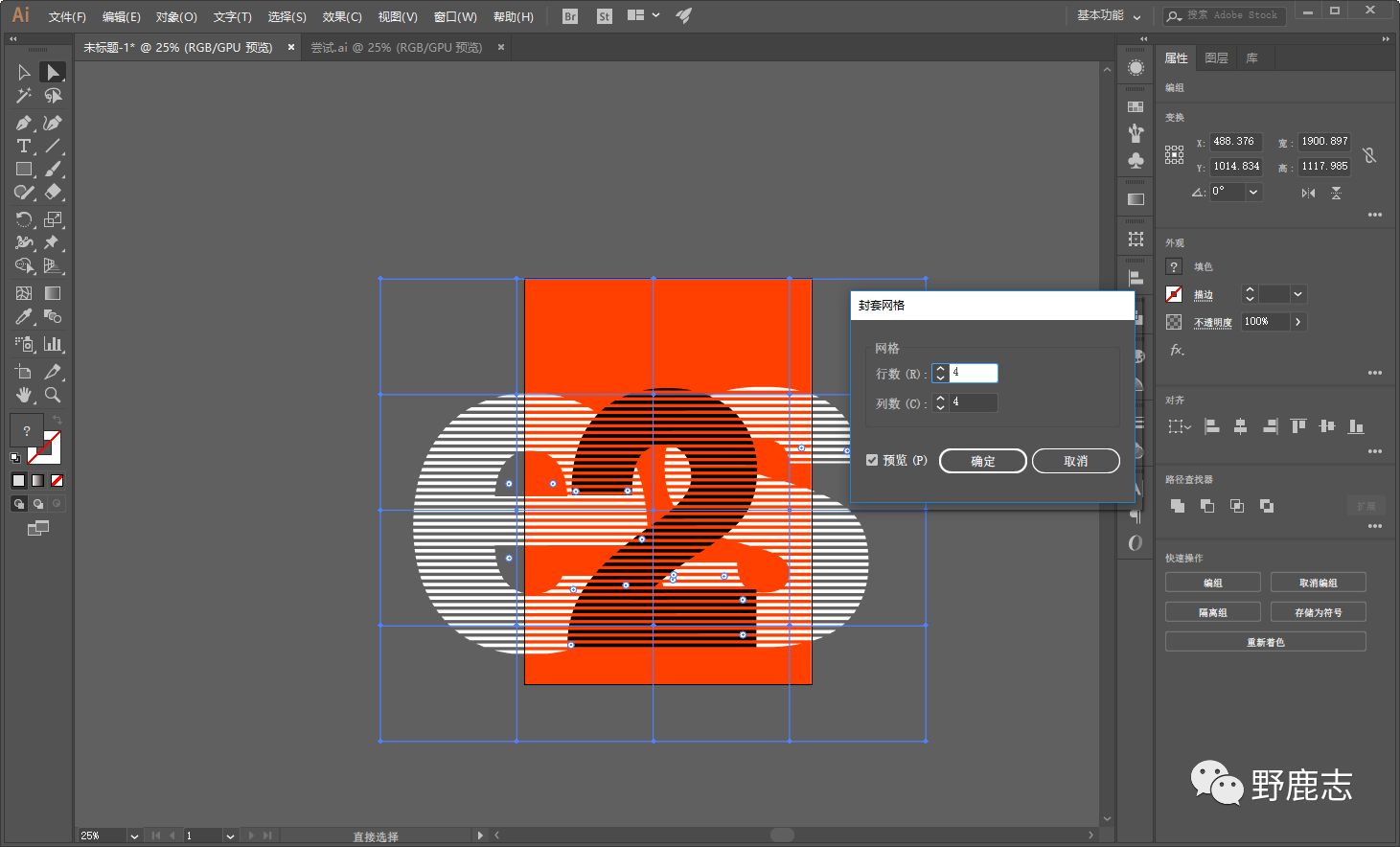Open the rotation angle dropdown
The image size is (1400, 847).
pyautogui.click(x=1253, y=192)
